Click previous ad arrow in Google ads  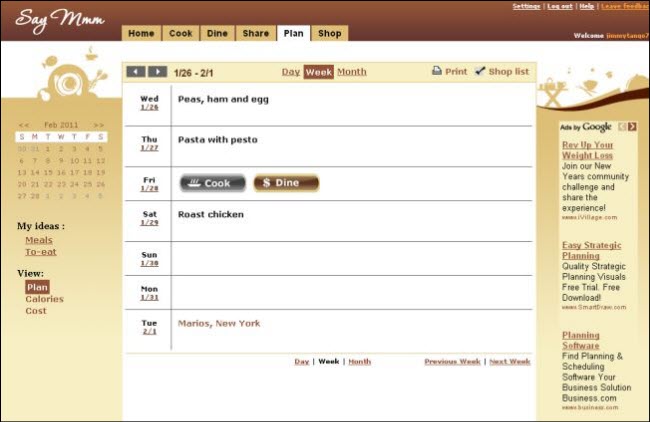[622, 127]
